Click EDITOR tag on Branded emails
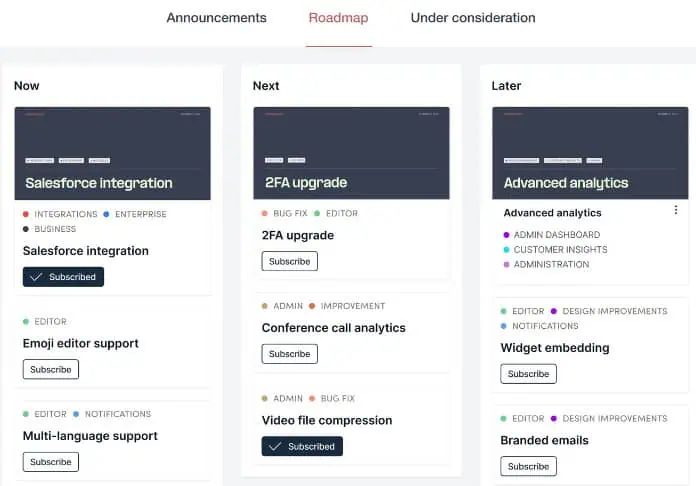Screen dimensions: 696x486 [x=522, y=419]
